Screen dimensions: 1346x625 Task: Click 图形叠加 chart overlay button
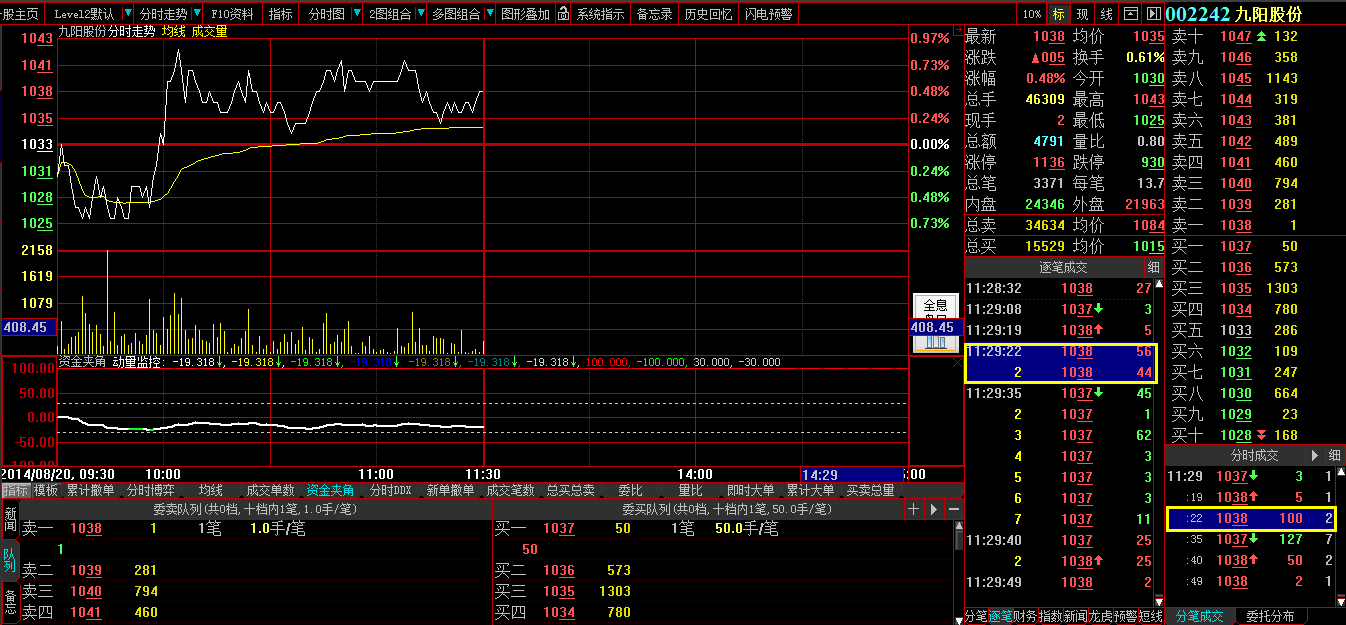525,14
